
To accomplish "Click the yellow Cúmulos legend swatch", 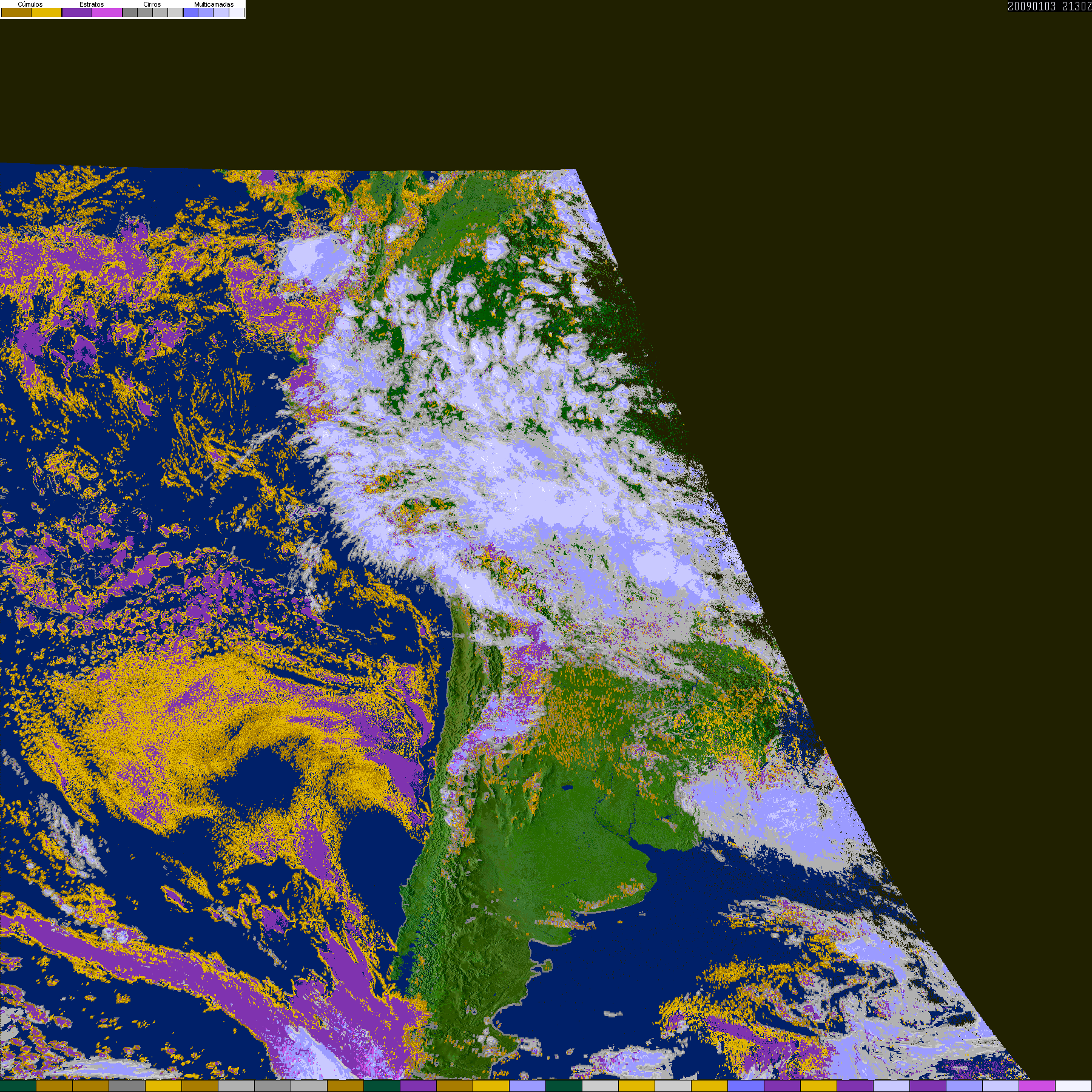I will tap(47, 12).
